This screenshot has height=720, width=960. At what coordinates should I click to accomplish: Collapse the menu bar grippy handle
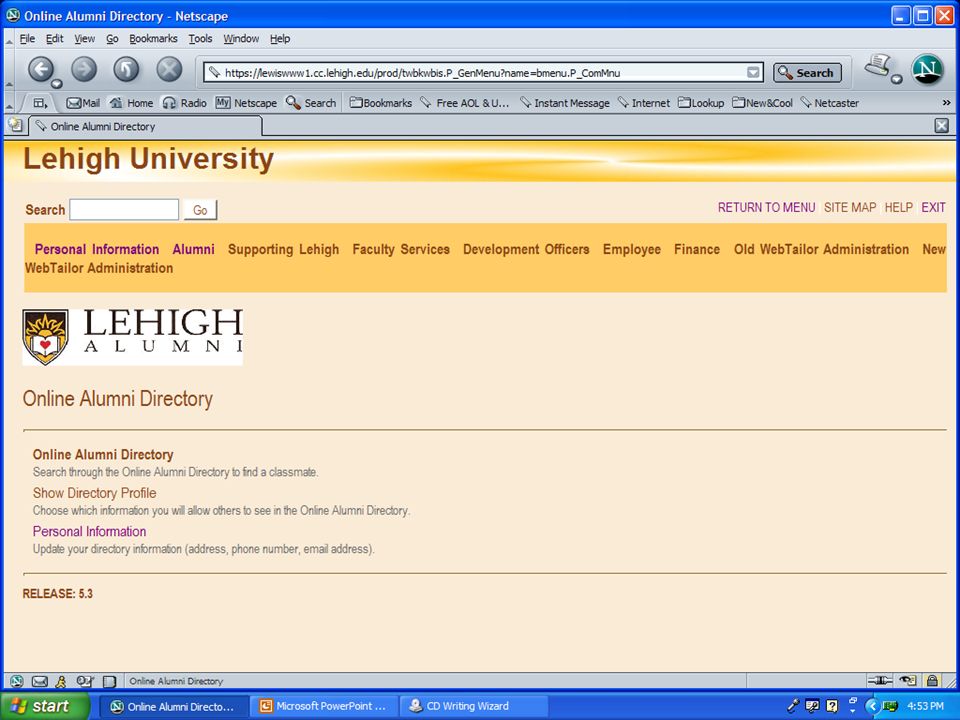coord(9,40)
